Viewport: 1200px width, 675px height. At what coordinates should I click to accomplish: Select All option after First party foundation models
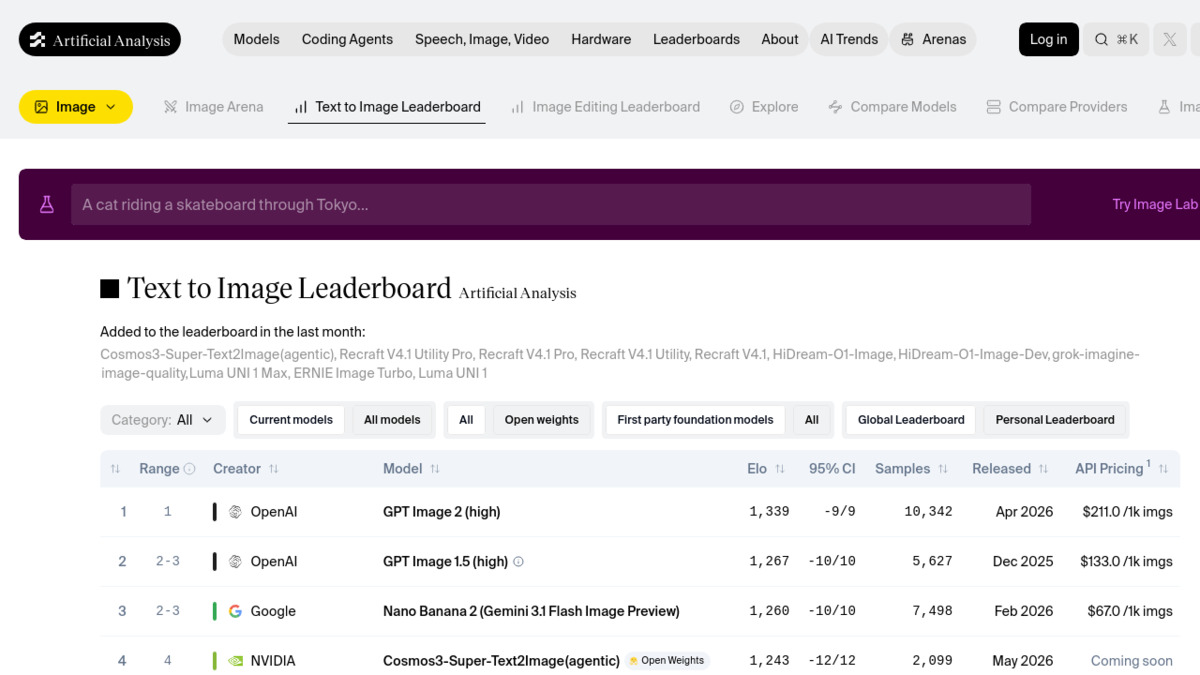[x=812, y=420]
